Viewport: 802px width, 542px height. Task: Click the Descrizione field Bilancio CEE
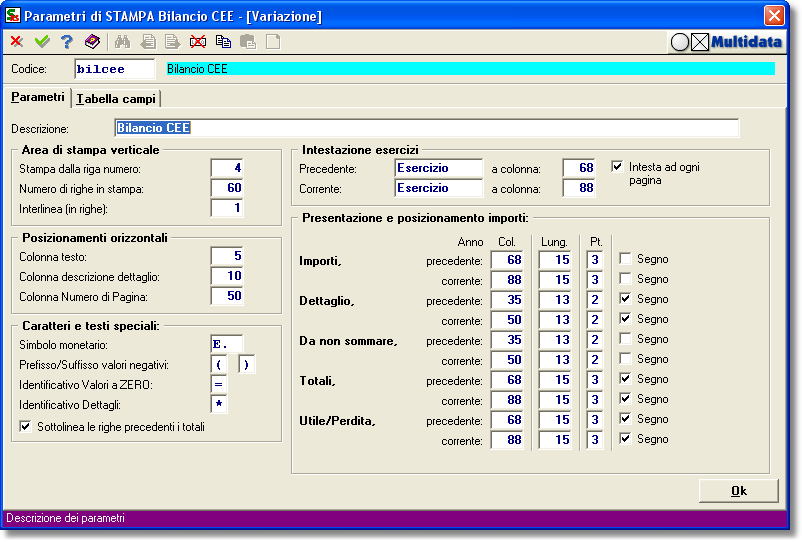point(427,128)
